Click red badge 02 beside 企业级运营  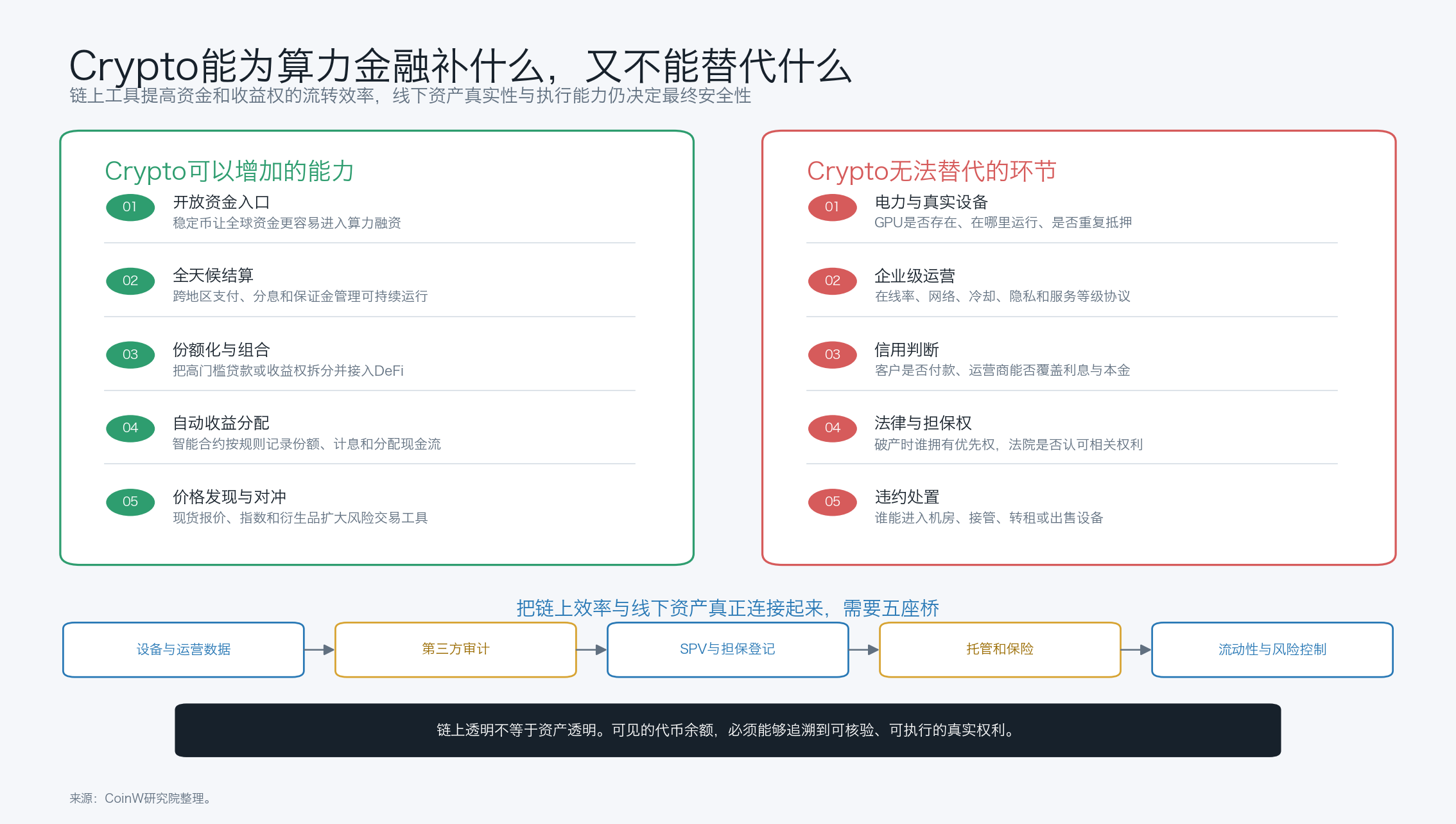pos(833,281)
